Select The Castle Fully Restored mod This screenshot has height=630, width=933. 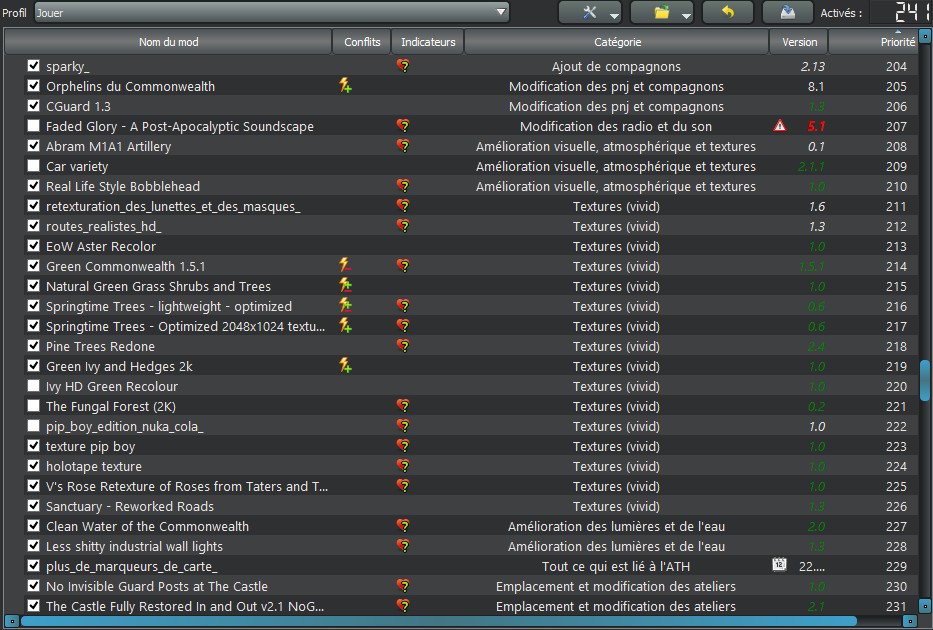tap(185, 606)
